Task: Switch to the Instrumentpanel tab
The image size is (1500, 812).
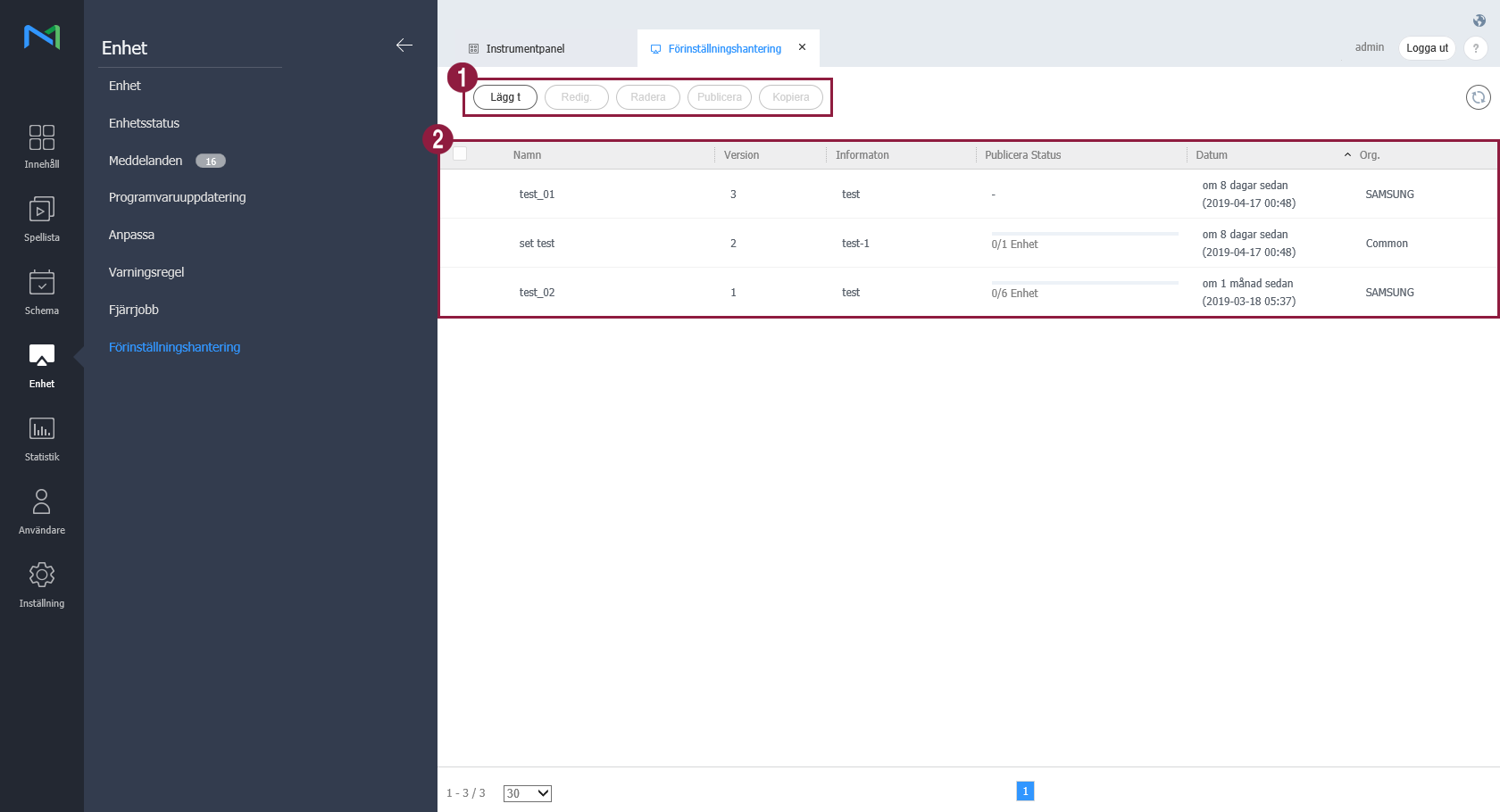Action: tap(525, 49)
